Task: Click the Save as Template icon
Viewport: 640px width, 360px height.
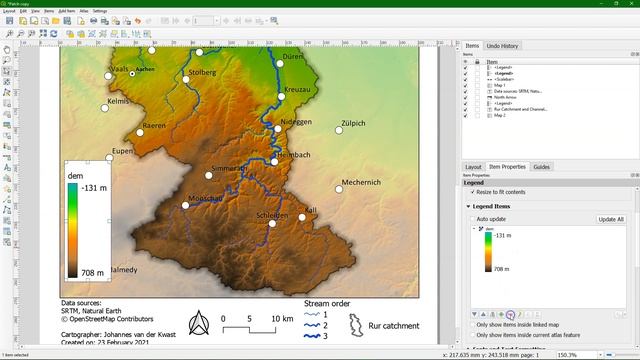Action: 67,20
